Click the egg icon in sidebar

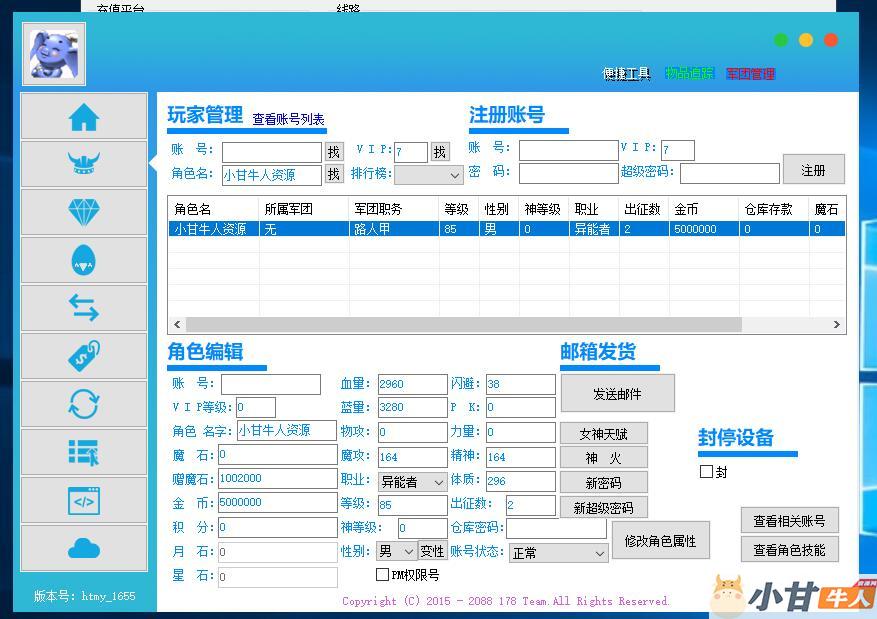pyautogui.click(x=84, y=261)
